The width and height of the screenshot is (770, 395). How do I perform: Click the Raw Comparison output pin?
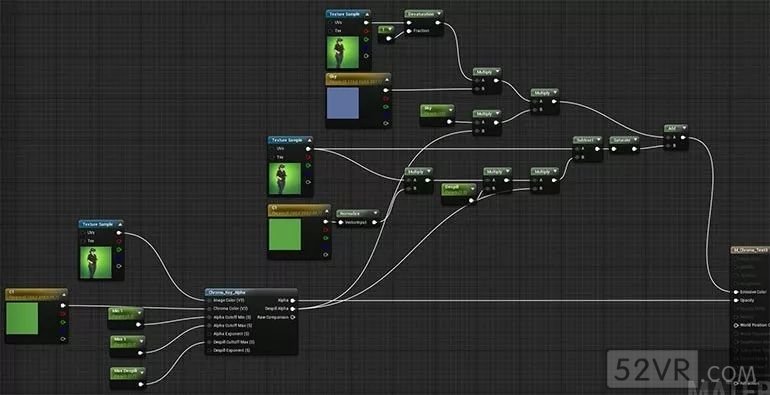[293, 317]
